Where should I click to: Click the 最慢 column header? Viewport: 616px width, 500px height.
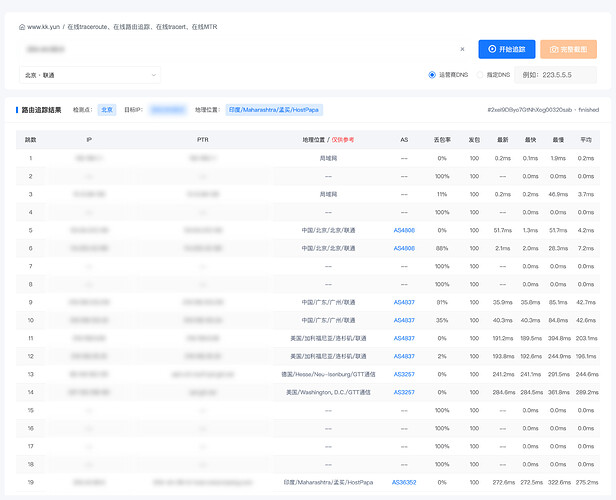point(558,140)
